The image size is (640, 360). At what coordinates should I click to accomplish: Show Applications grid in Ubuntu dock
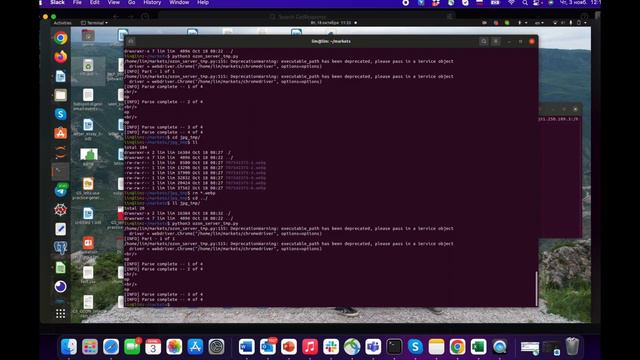point(60,313)
